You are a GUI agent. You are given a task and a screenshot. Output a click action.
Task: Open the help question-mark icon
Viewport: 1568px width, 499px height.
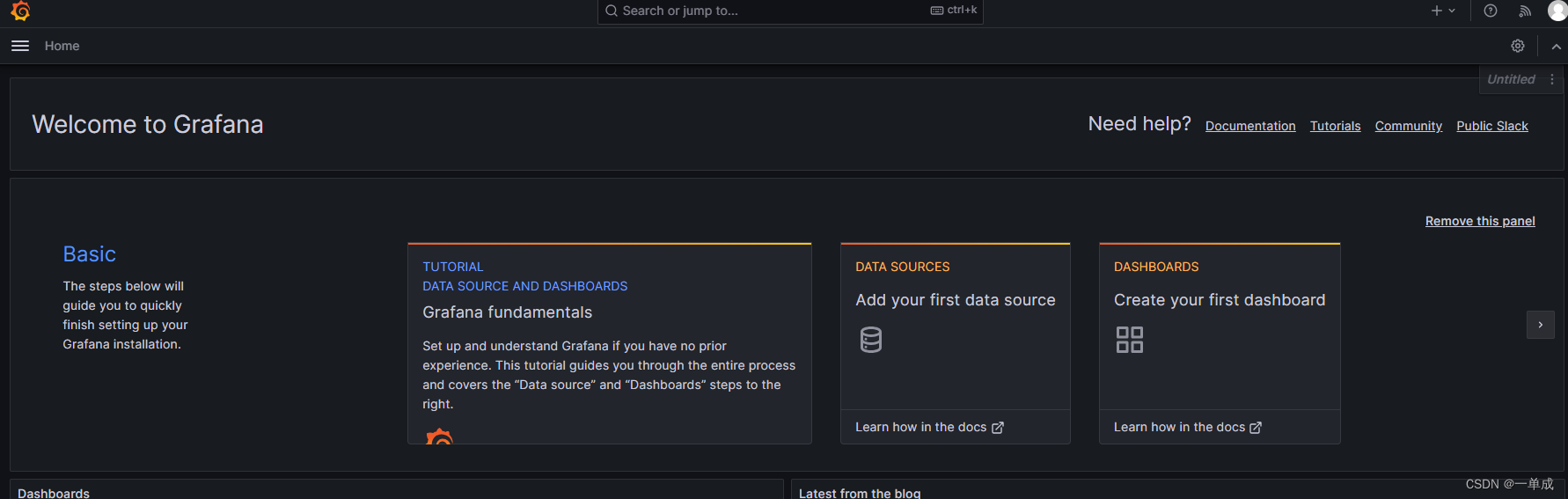click(1491, 11)
